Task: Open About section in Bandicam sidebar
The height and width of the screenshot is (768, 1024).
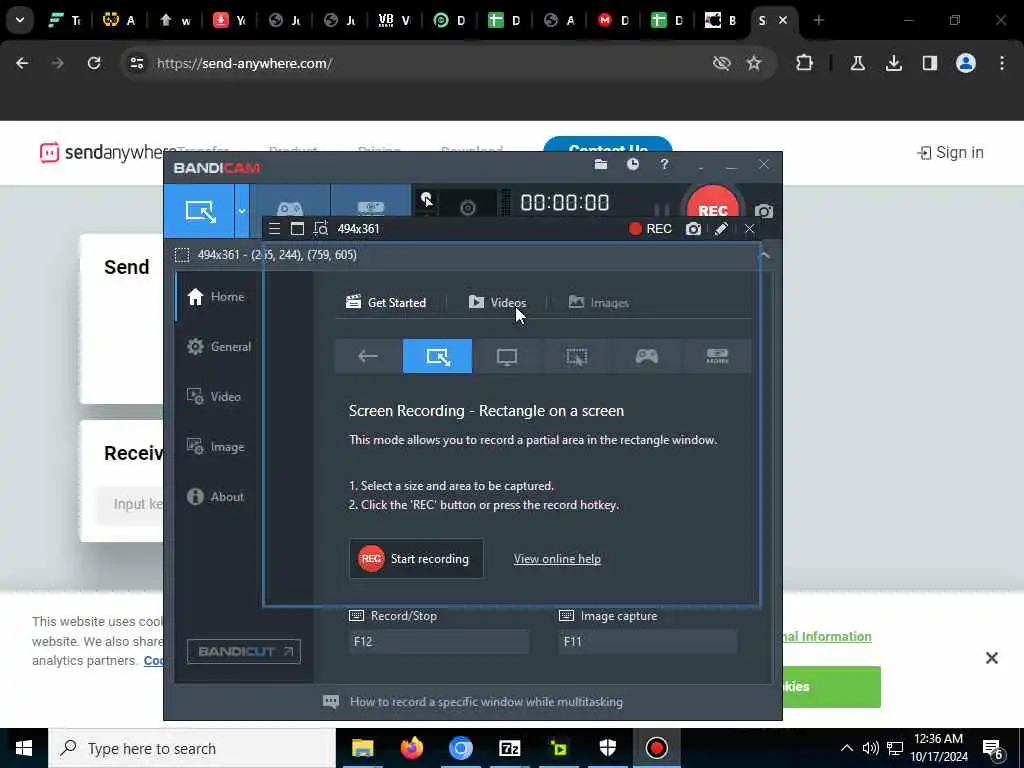Action: tap(216, 497)
